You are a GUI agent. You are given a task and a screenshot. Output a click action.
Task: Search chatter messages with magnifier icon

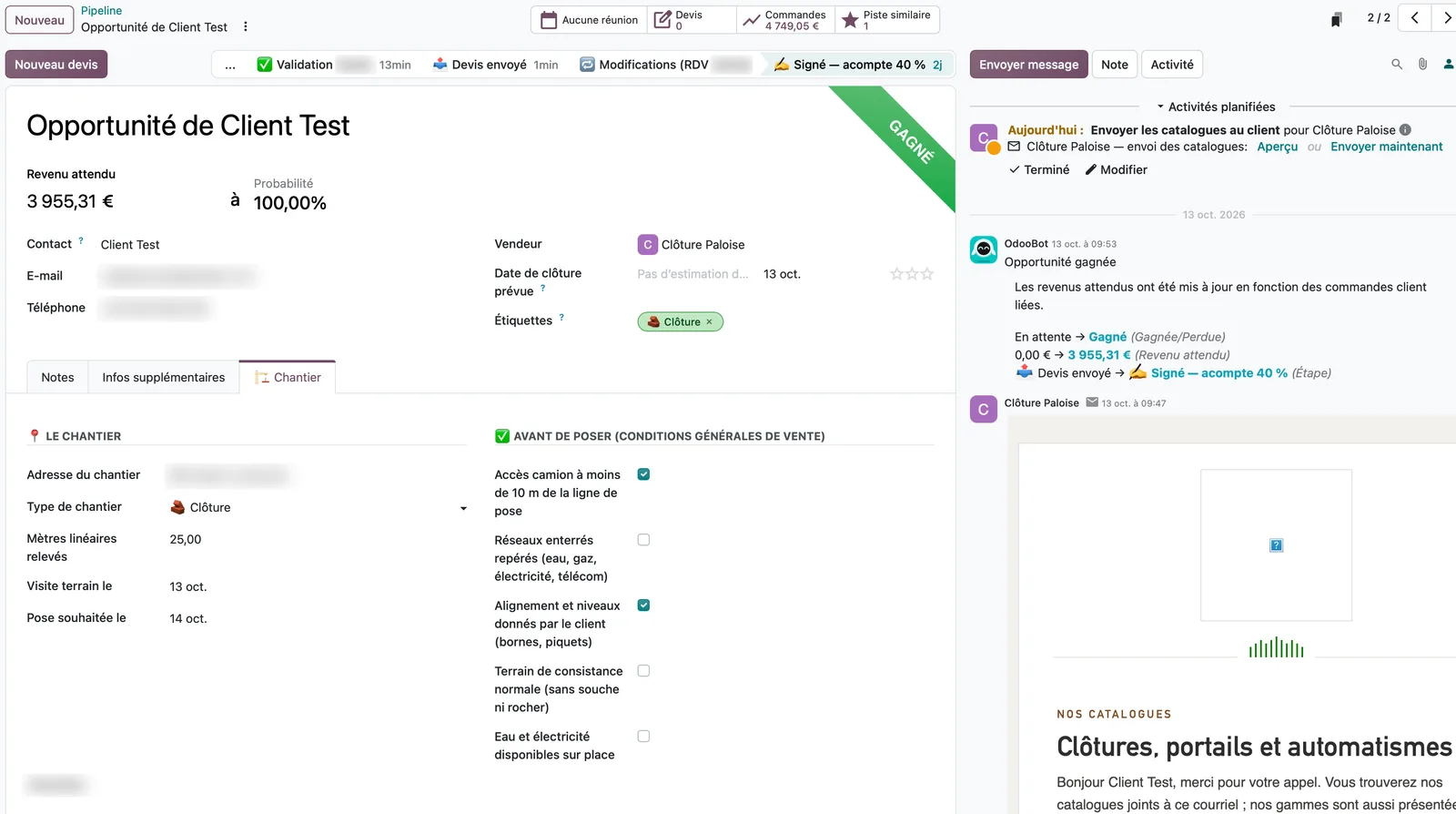1397,65
